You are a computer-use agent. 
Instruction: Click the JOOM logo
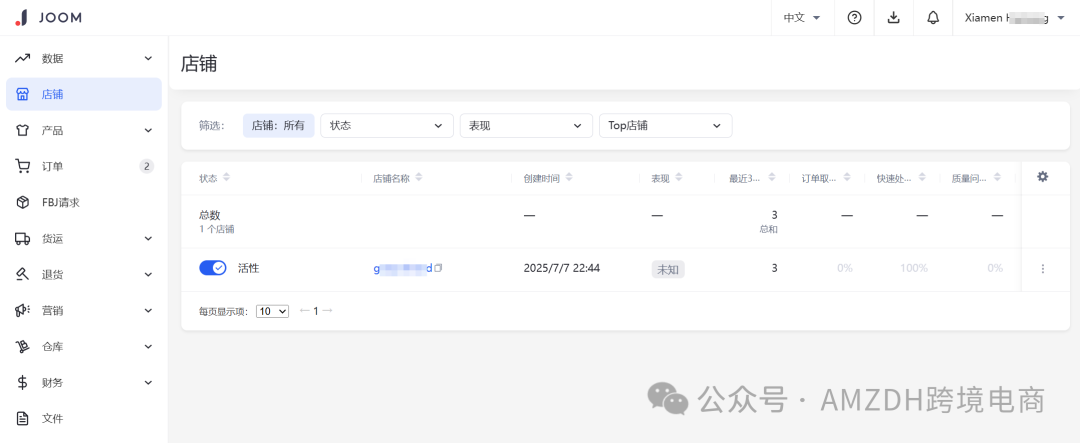(x=49, y=18)
